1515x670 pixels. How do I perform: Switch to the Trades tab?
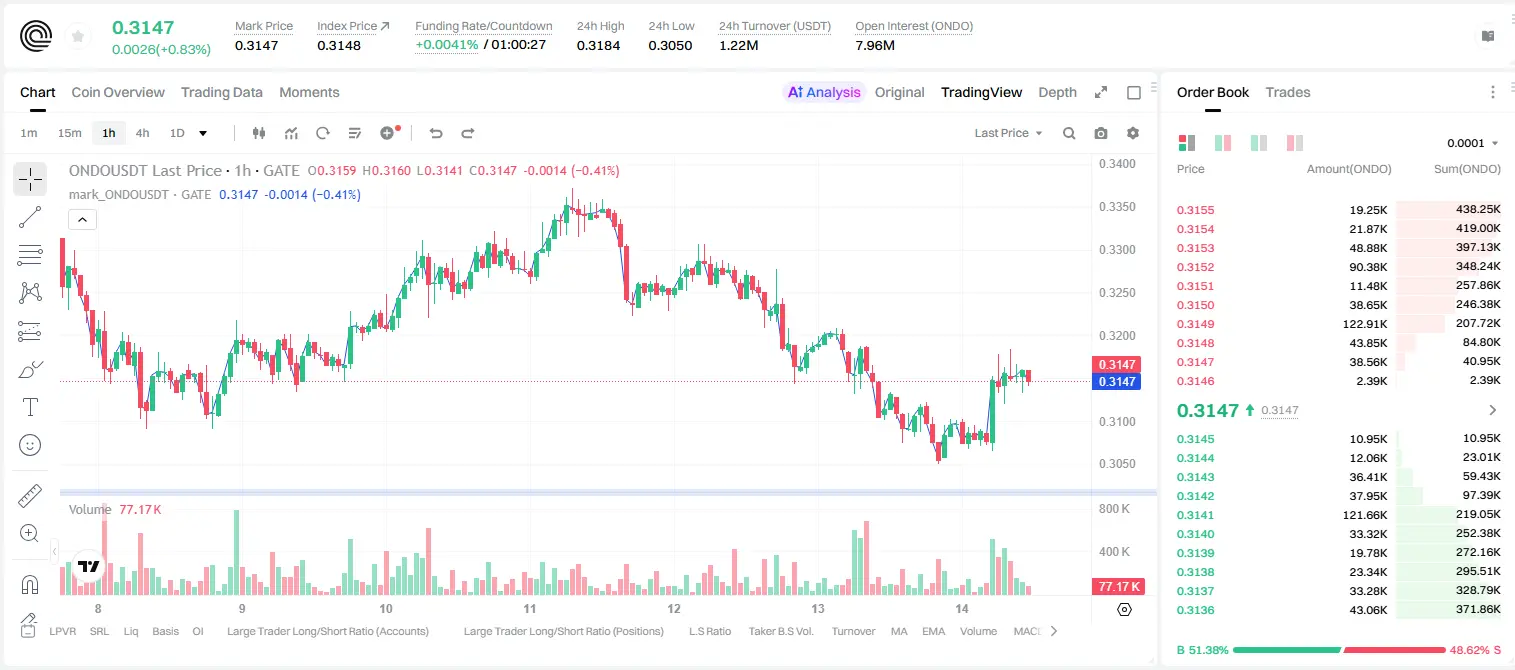(1287, 92)
